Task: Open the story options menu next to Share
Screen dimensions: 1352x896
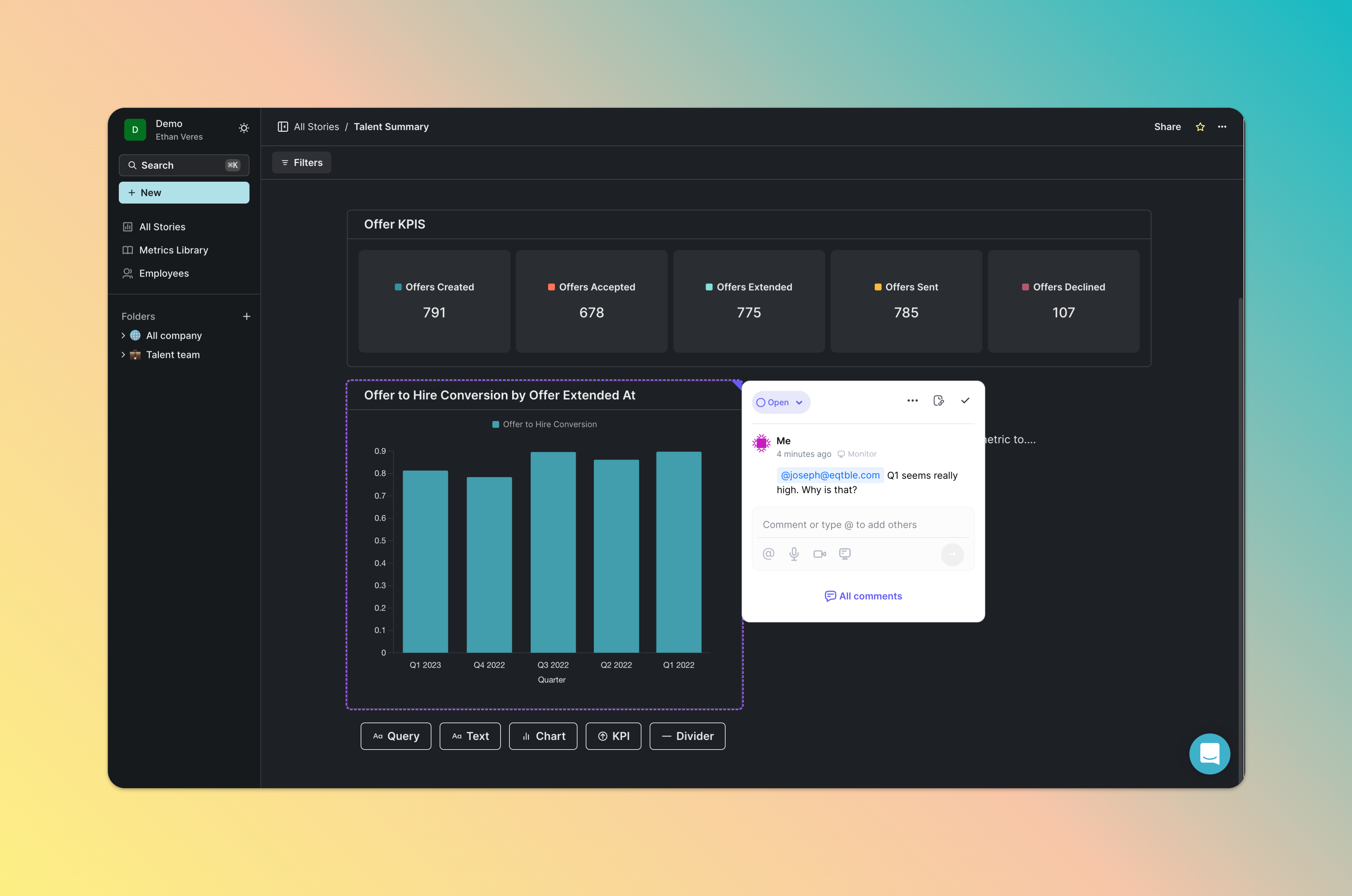Action: pyautogui.click(x=1223, y=126)
